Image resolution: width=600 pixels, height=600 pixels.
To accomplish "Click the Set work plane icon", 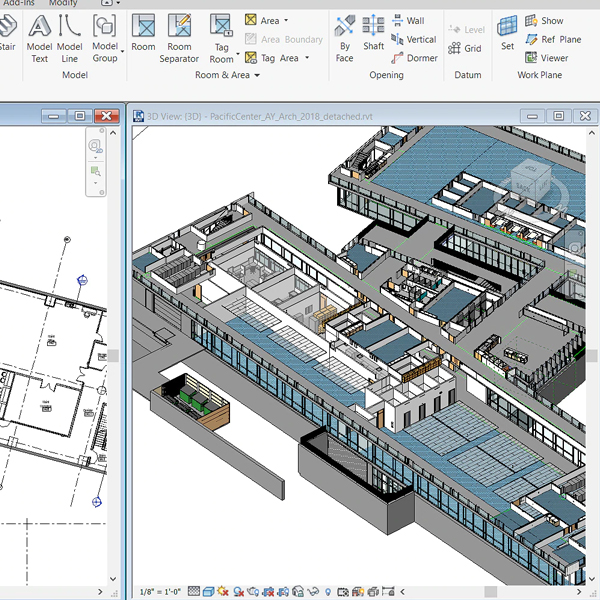I will [x=507, y=32].
